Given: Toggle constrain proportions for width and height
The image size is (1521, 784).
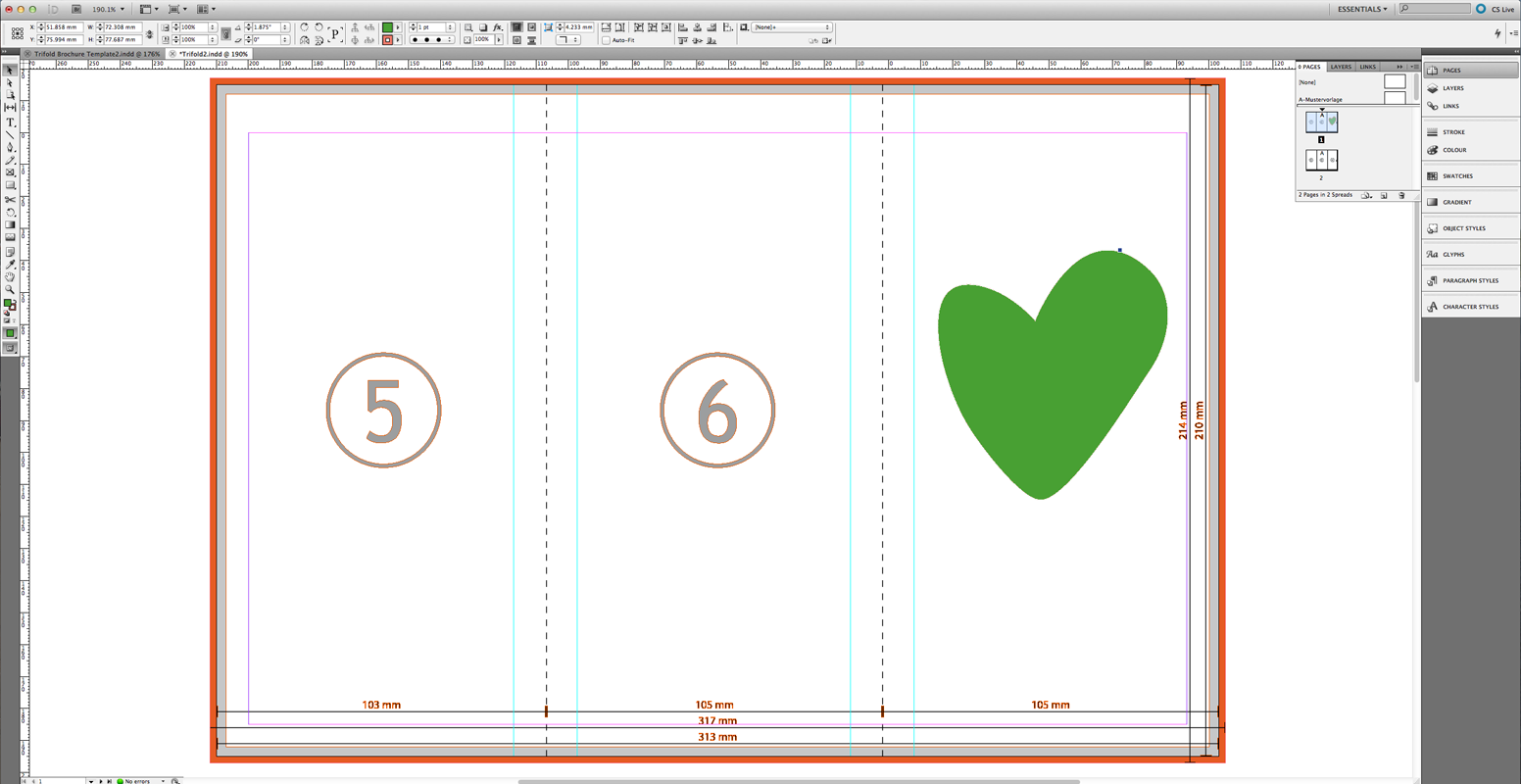Looking at the screenshot, I should [150, 33].
